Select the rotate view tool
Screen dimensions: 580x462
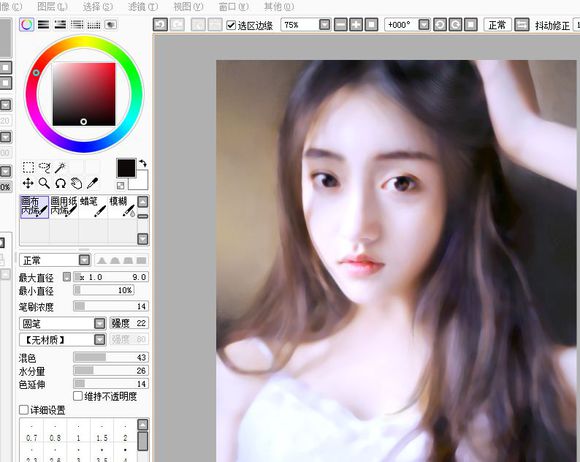pyautogui.click(x=60, y=183)
